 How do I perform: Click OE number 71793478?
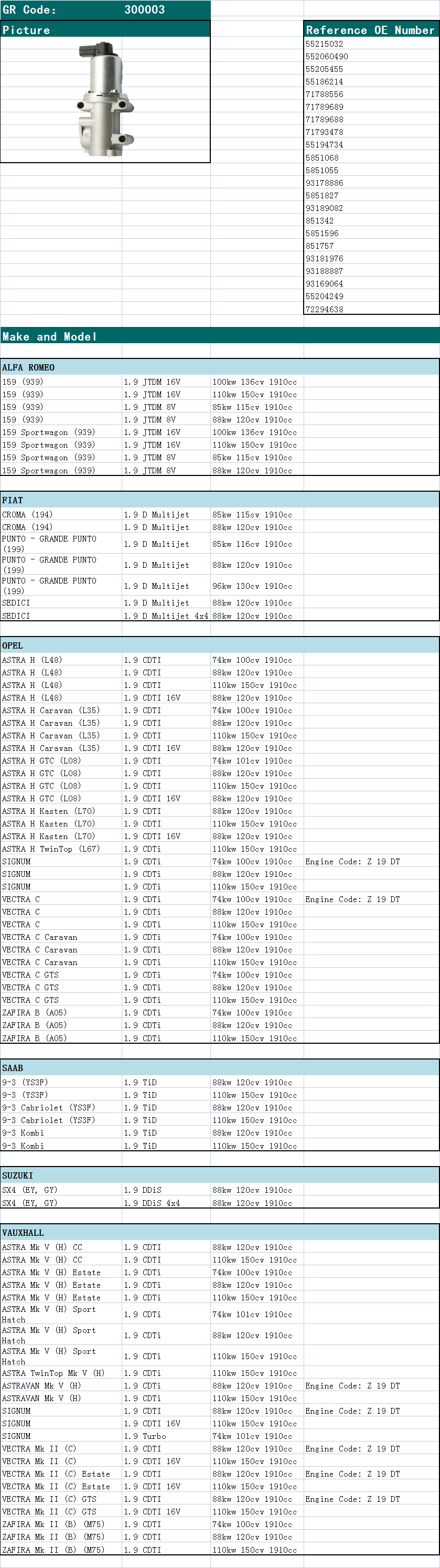325,132
